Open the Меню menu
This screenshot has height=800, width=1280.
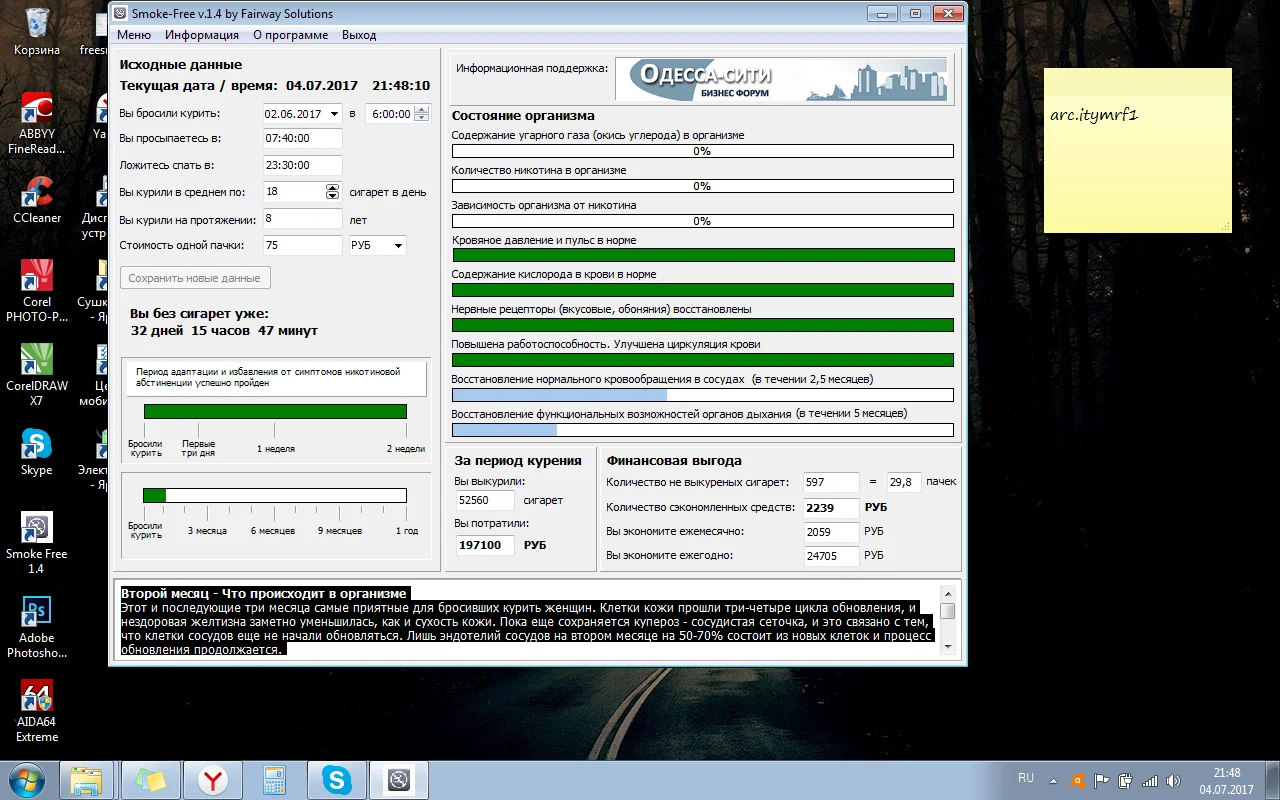pyautogui.click(x=134, y=35)
